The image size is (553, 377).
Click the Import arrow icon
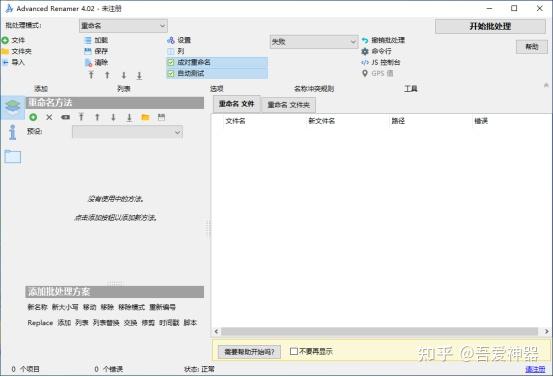pyautogui.click(x=5, y=62)
